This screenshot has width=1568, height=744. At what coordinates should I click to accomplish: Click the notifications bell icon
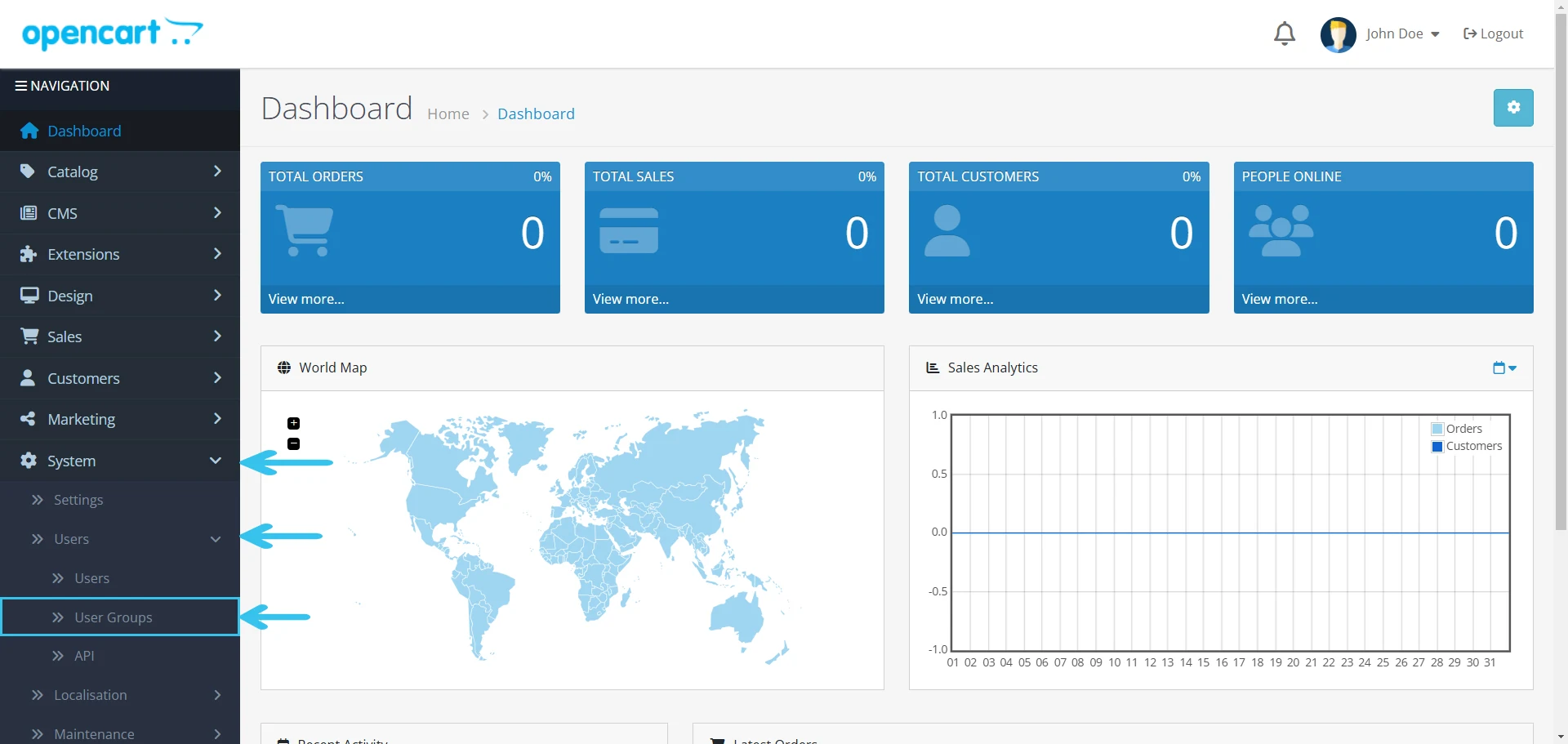1284,33
